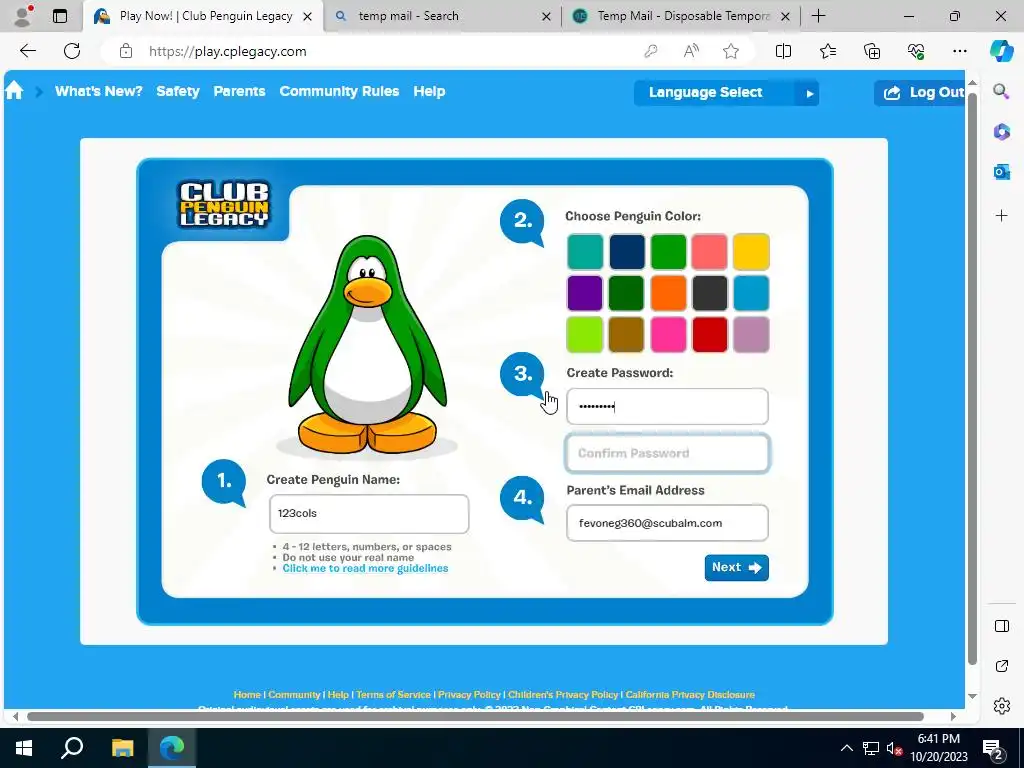The image size is (1024, 768).
Task: Click the open link in new window sidebar icon
Action: [1001, 666]
